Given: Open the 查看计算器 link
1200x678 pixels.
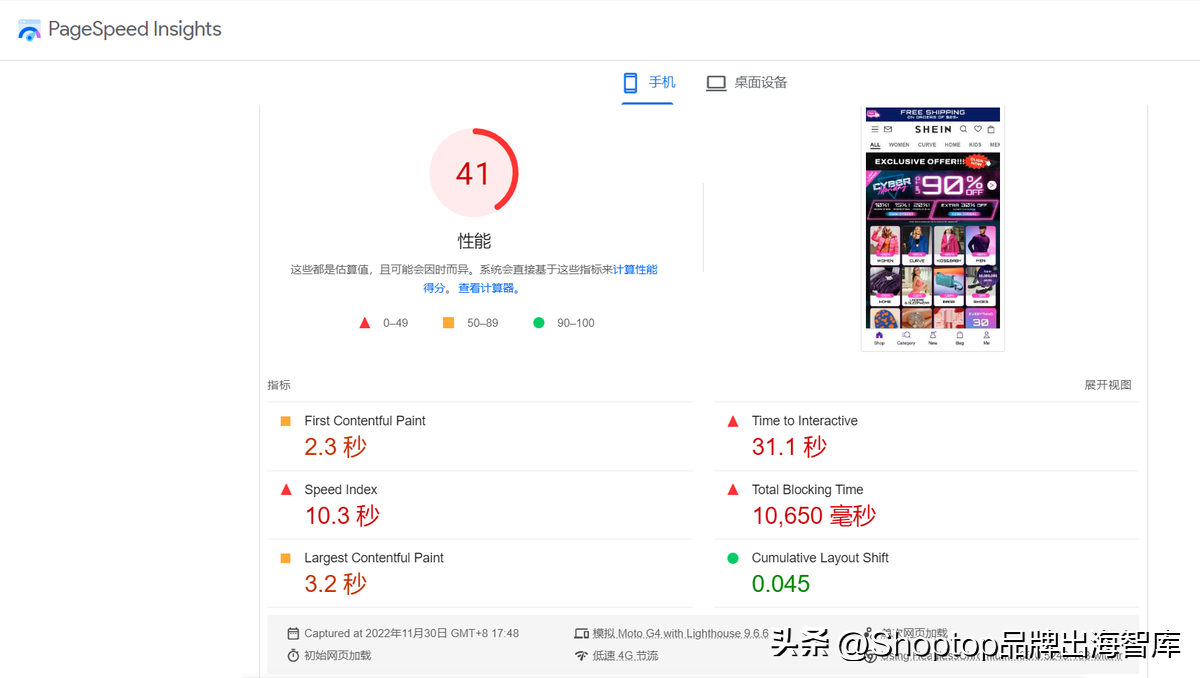Looking at the screenshot, I should [486, 288].
